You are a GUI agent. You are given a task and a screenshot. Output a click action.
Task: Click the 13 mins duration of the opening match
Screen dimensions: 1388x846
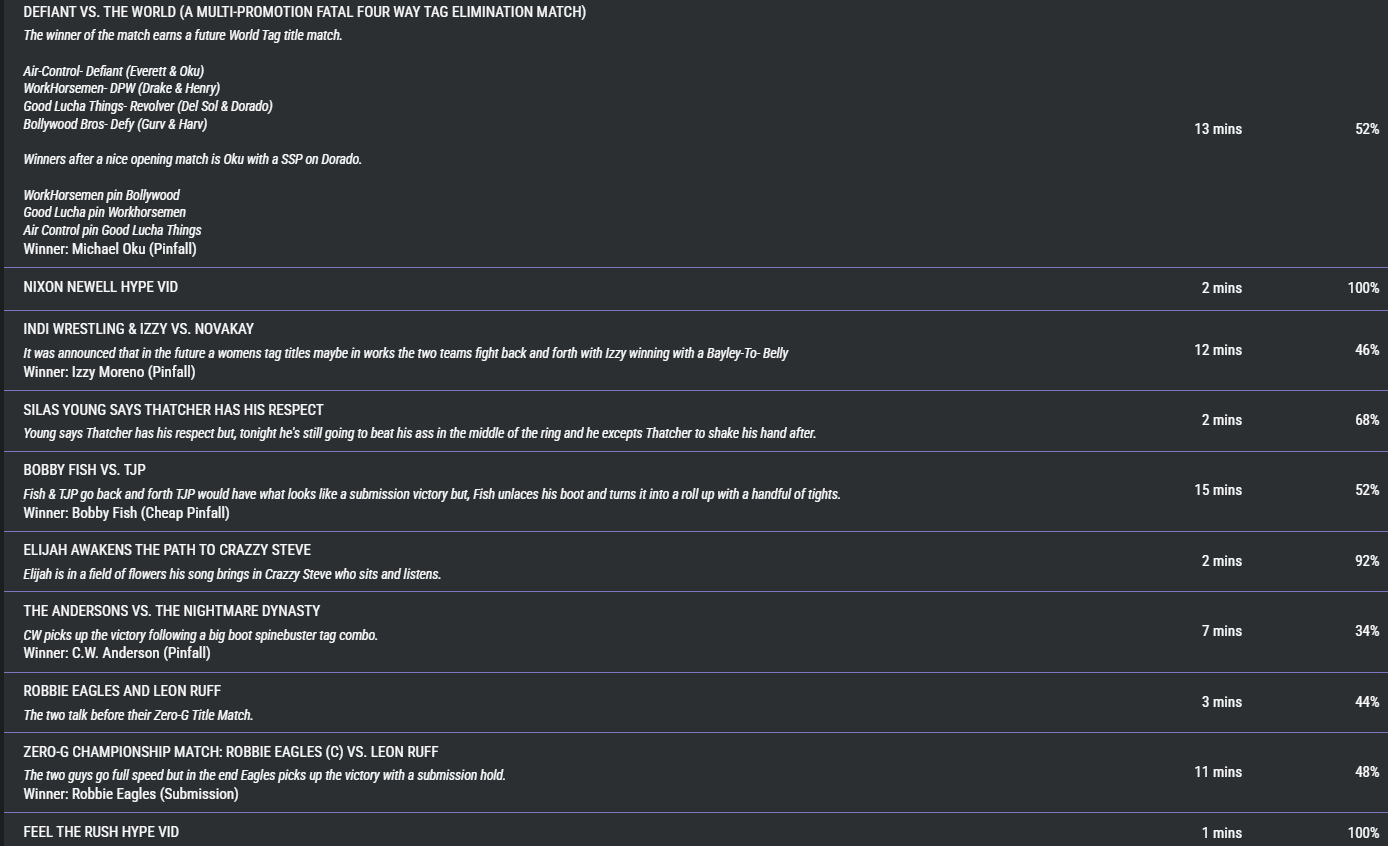click(1217, 129)
